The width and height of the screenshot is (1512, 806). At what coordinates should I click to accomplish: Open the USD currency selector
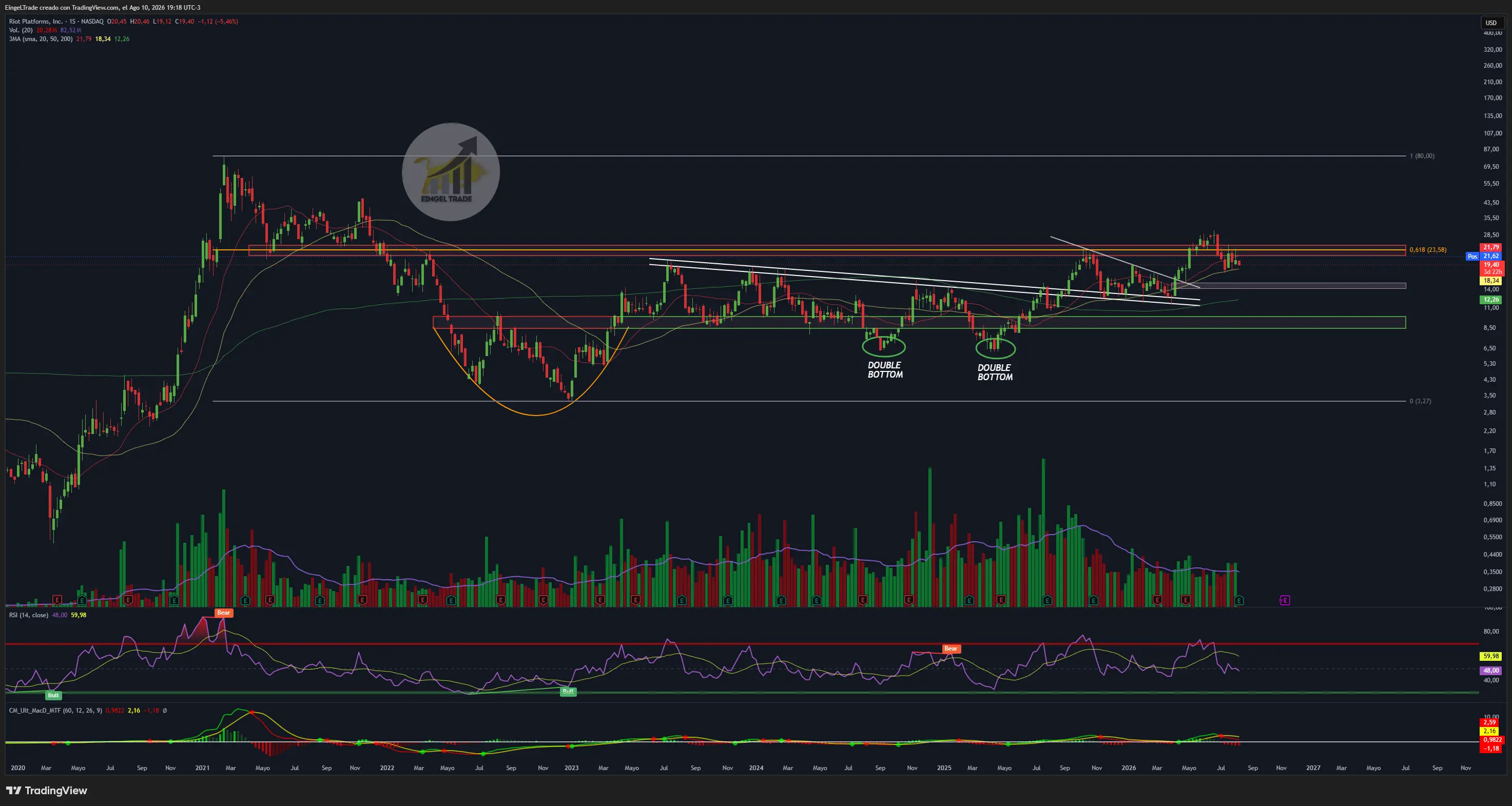1491,23
